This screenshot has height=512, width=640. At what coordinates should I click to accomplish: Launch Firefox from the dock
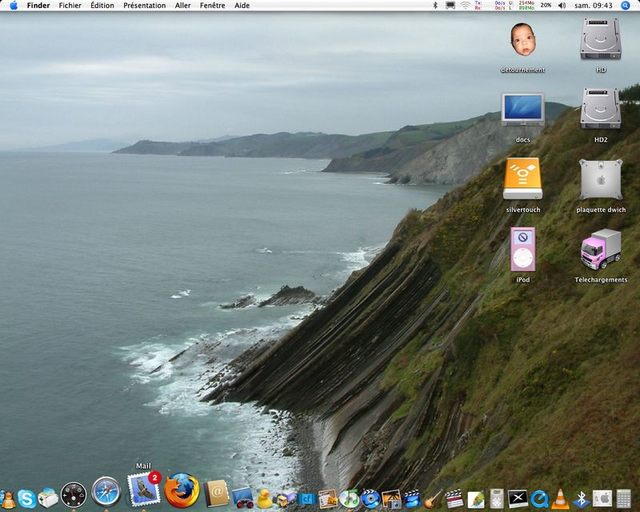pyautogui.click(x=182, y=491)
